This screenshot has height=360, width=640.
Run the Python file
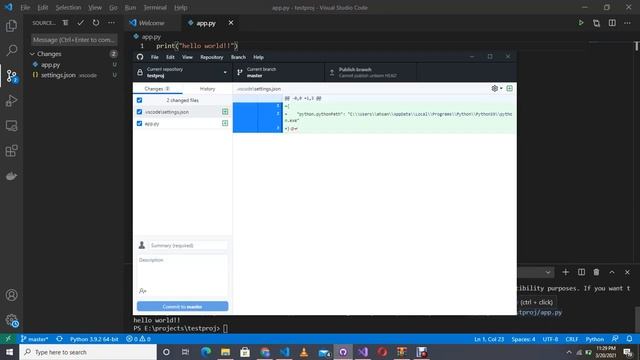coord(580,23)
